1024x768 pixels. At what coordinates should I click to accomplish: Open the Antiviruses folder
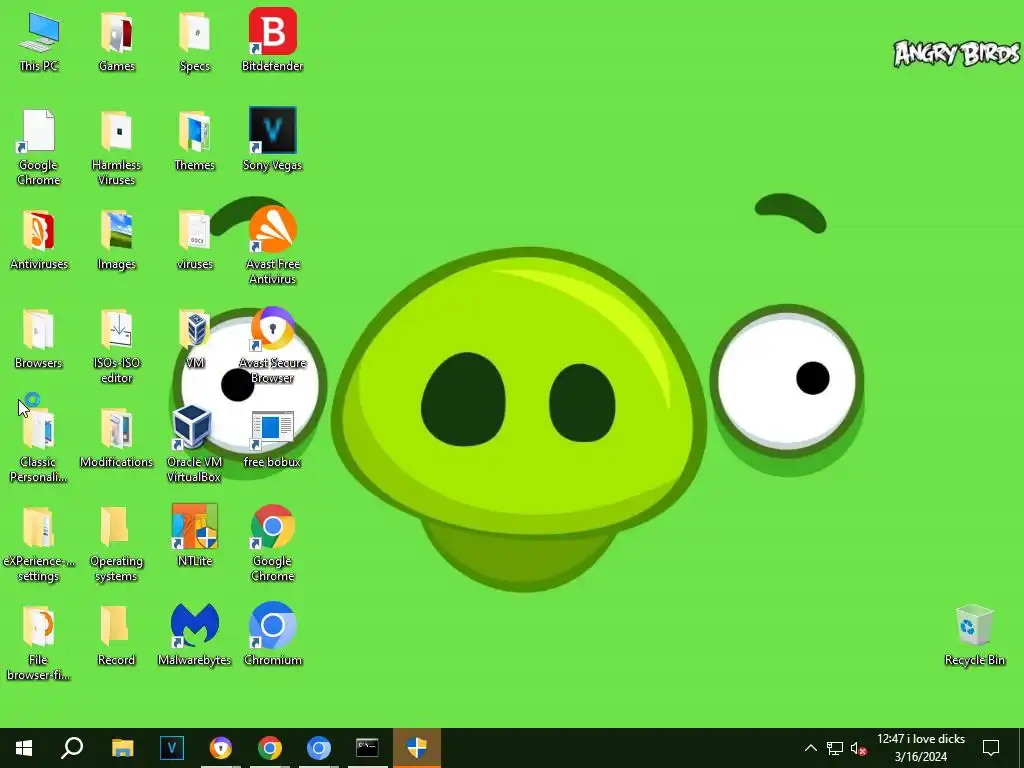[39, 240]
